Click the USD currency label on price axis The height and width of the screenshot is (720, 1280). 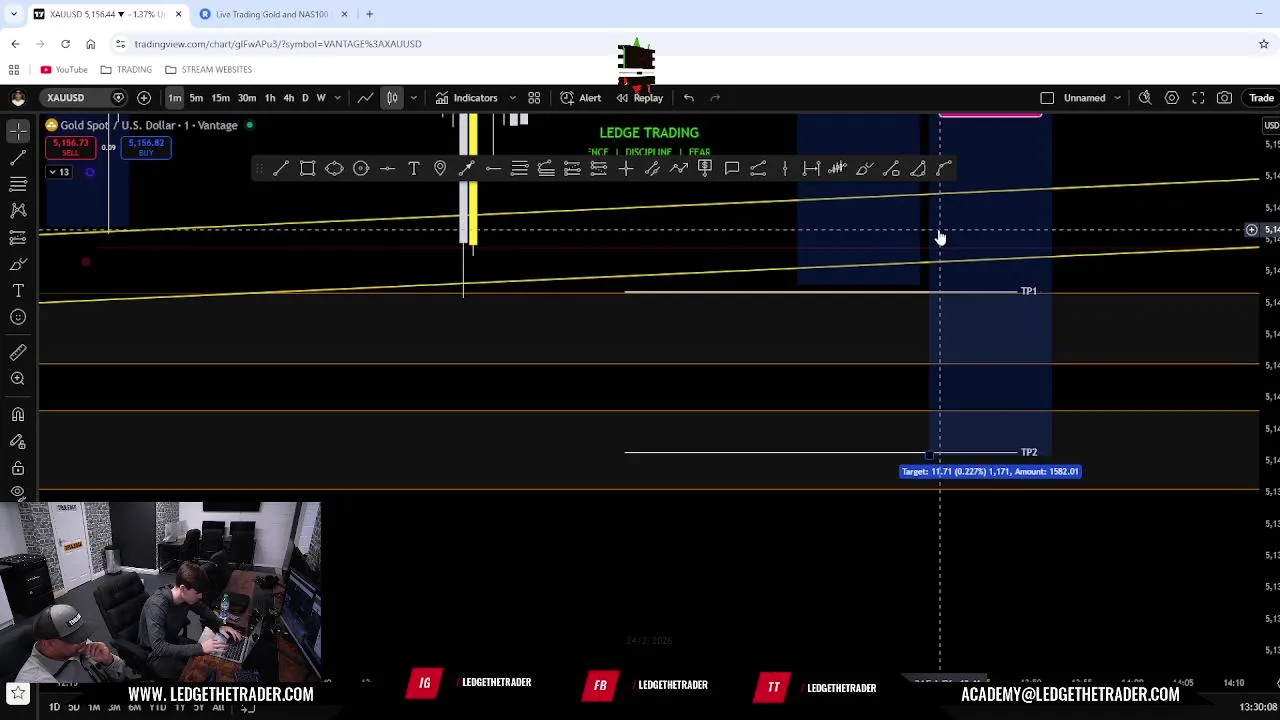[1271, 125]
